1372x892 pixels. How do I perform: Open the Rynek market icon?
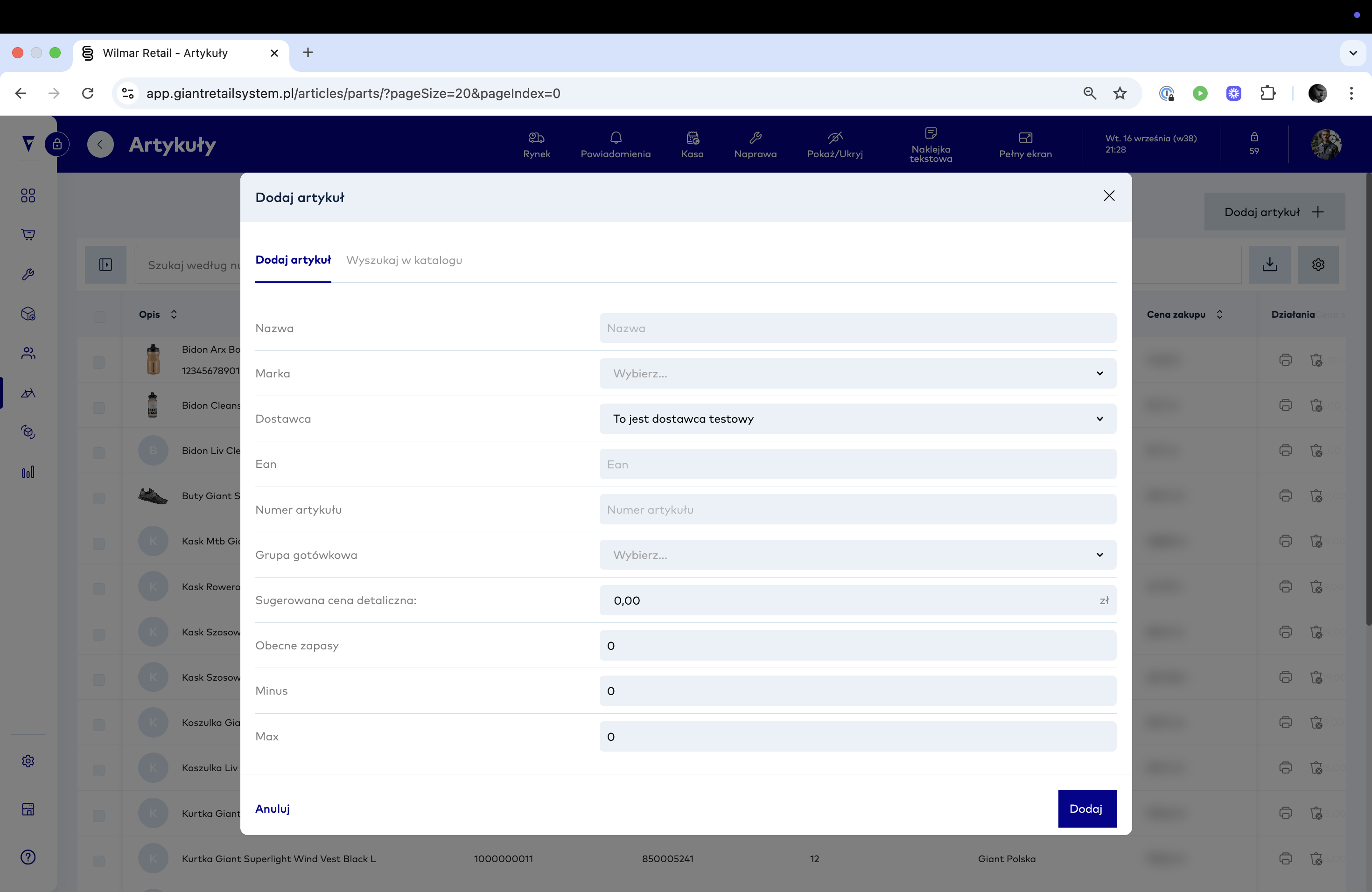[536, 144]
